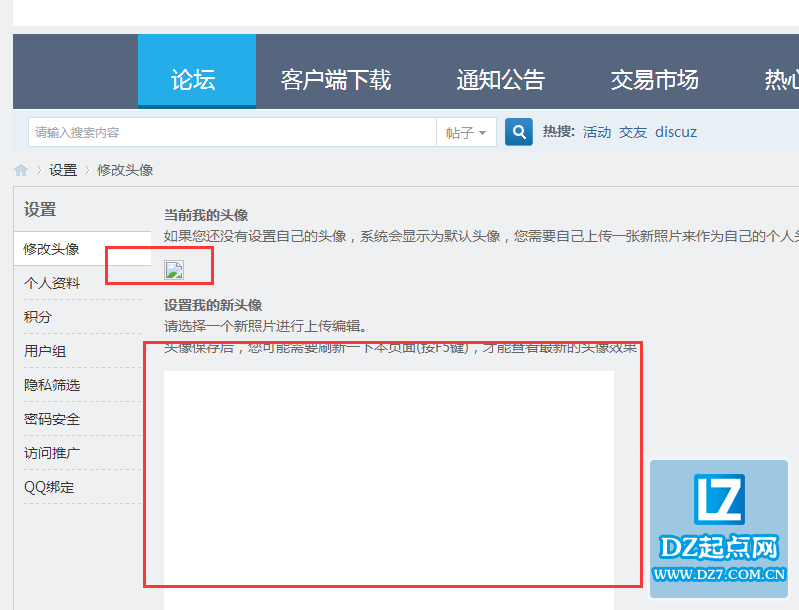Select 修改头像 in settings sidebar
The width and height of the screenshot is (799, 610).
[52, 249]
